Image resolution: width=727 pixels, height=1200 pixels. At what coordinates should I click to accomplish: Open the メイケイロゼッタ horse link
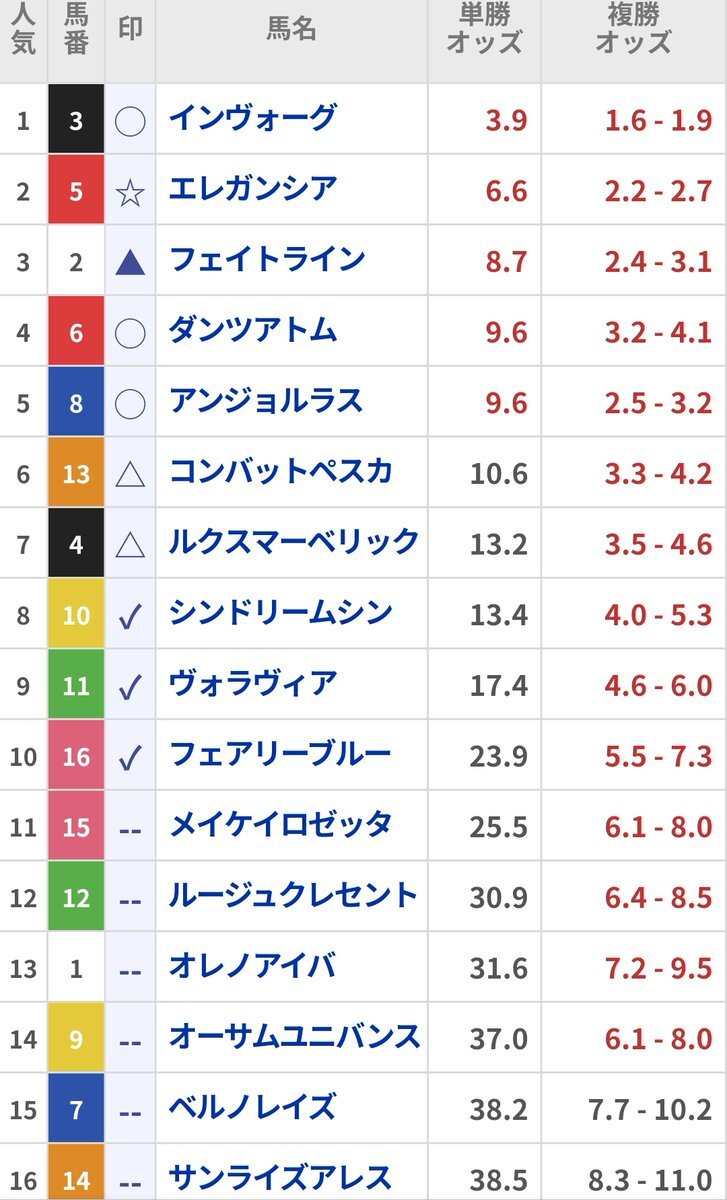click(280, 827)
